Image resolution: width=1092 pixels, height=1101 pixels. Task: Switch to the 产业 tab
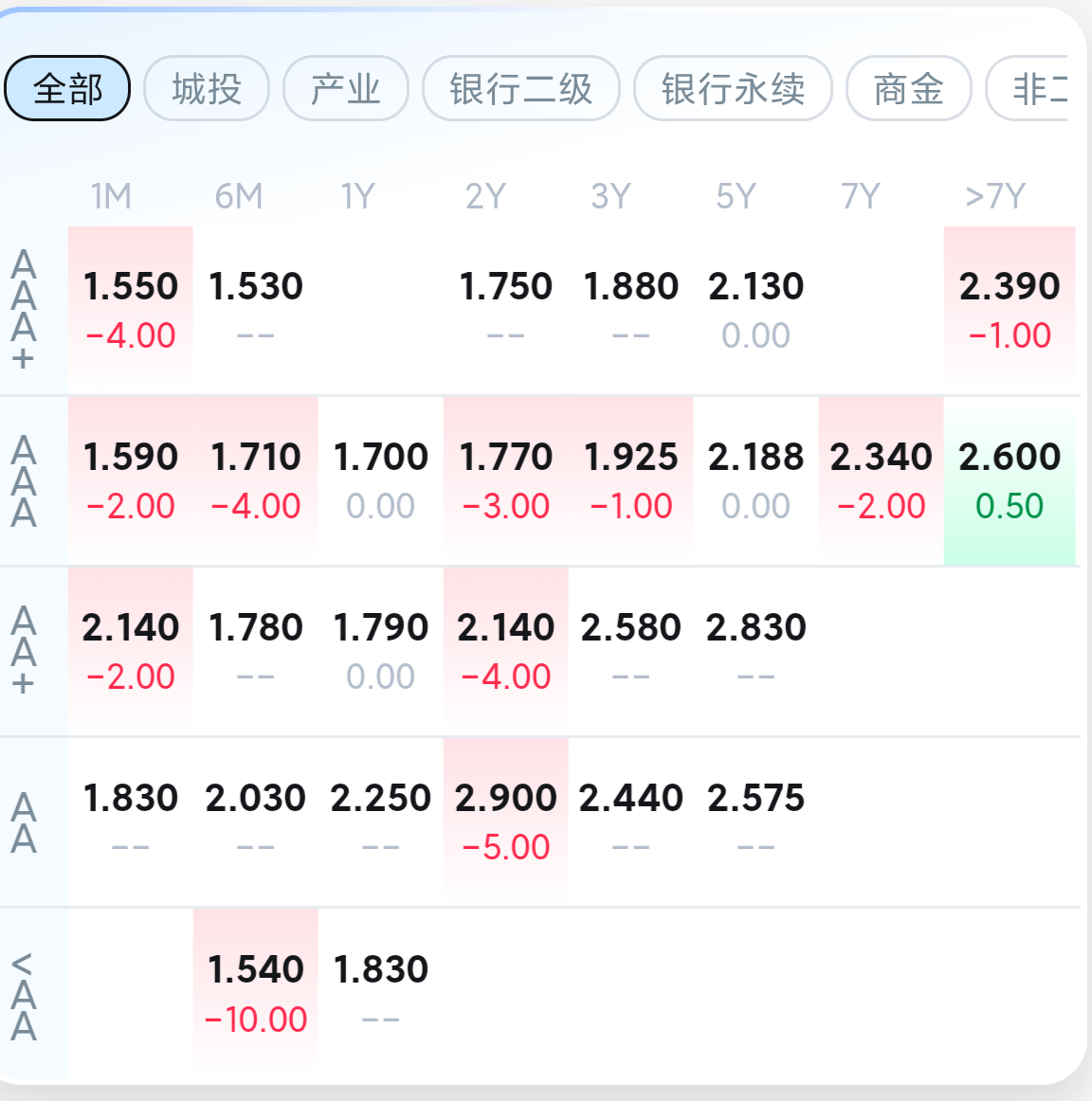tap(346, 89)
